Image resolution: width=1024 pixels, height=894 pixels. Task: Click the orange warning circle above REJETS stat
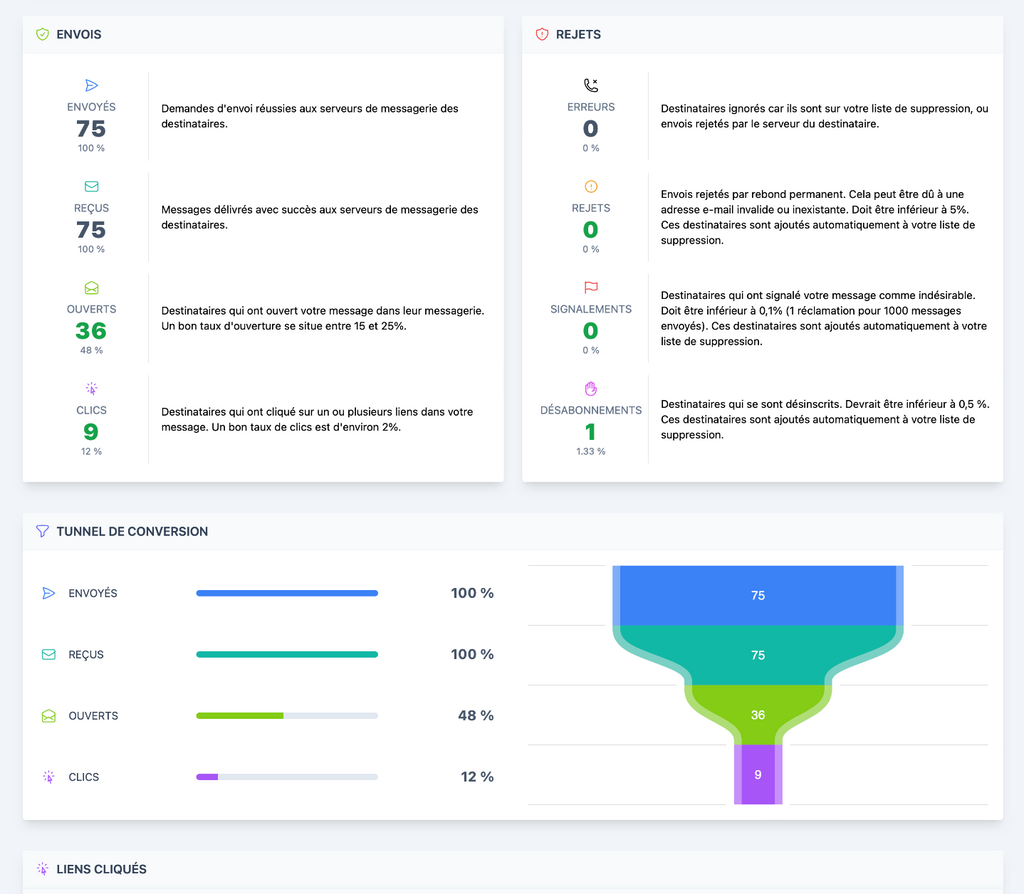591,187
